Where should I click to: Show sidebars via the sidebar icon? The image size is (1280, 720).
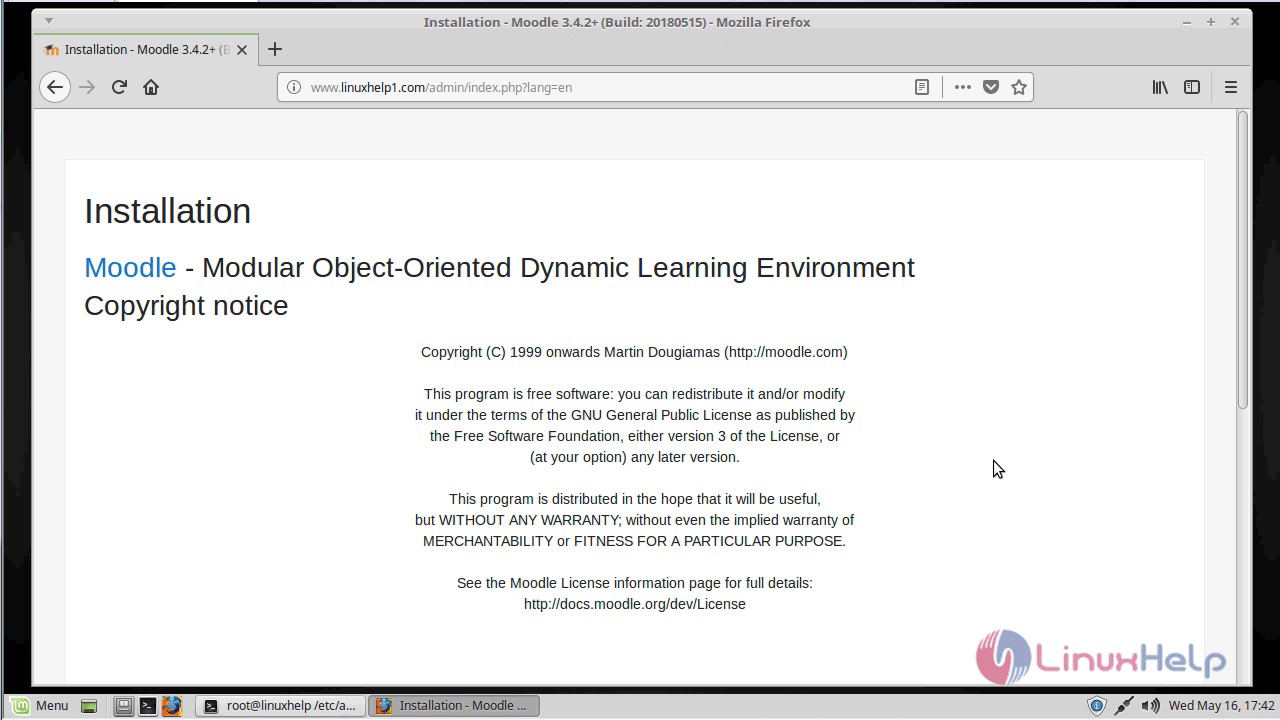point(1192,87)
